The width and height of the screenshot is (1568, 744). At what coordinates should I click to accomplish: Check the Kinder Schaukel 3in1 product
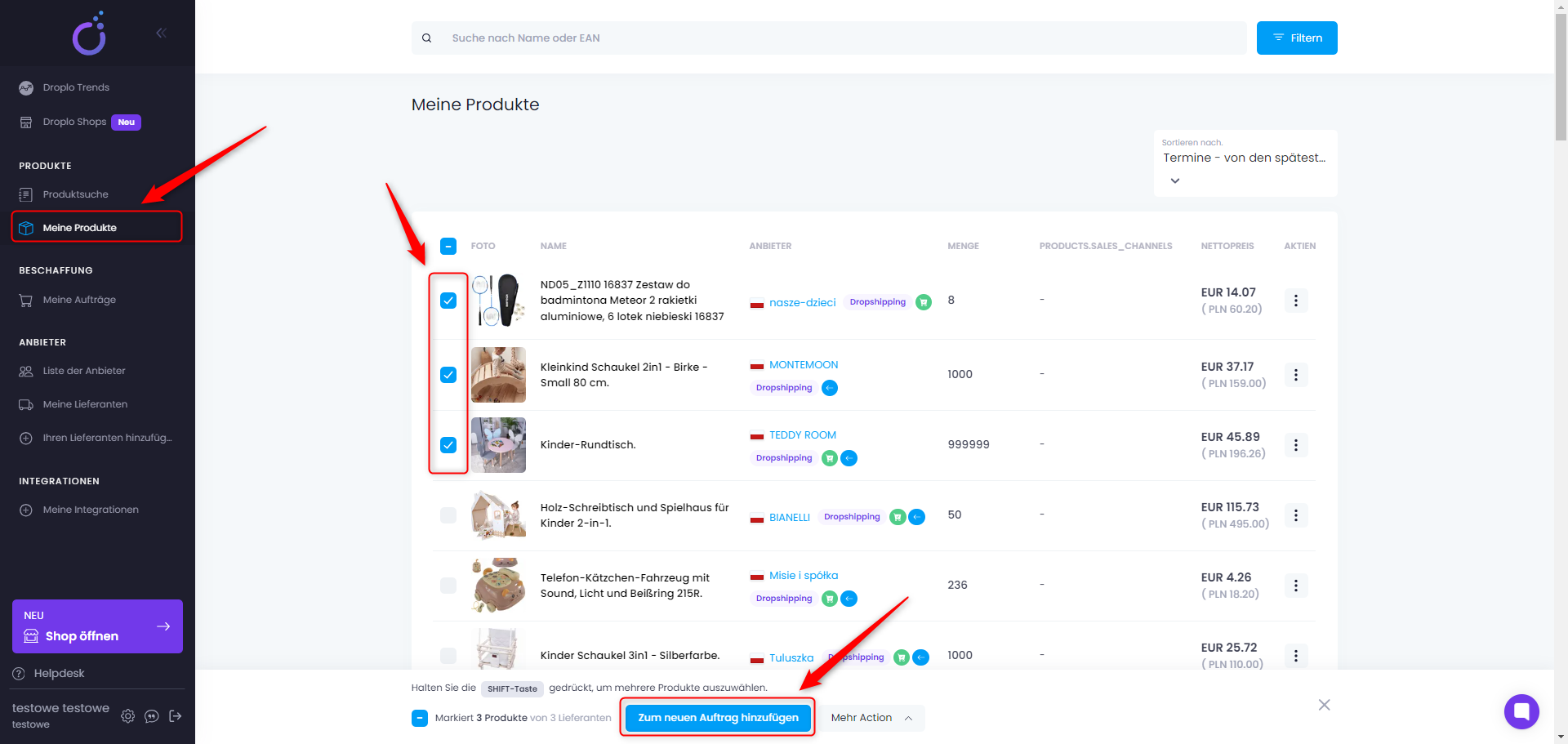(x=448, y=656)
